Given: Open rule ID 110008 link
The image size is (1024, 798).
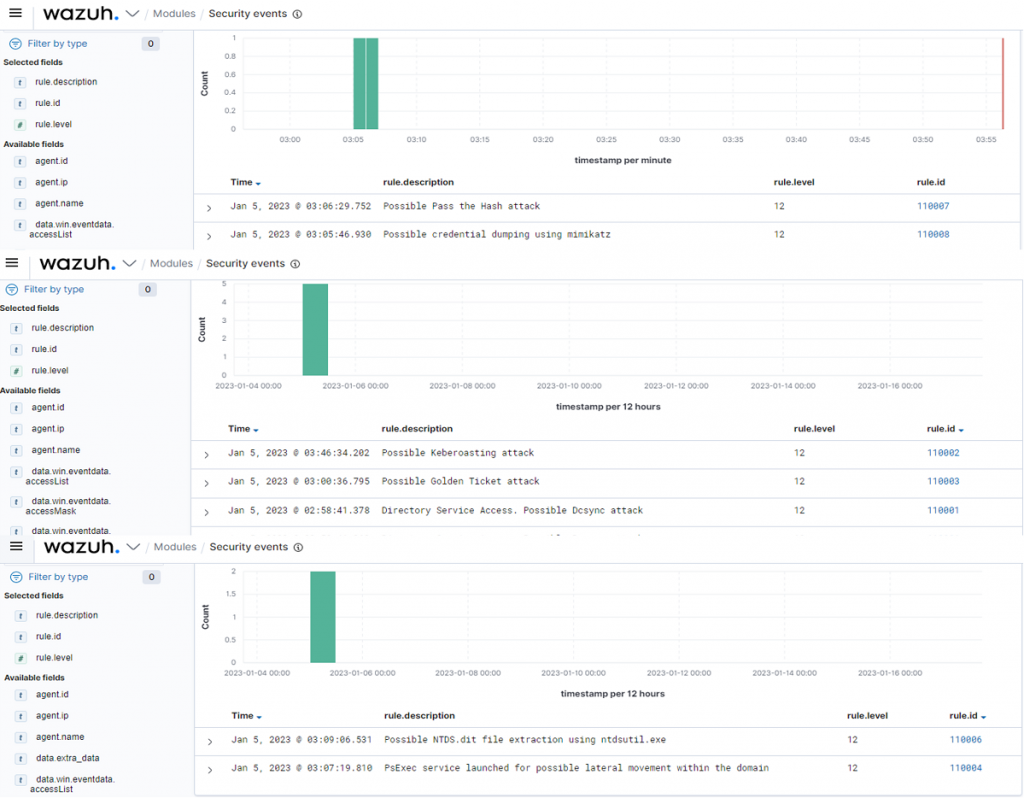Looking at the screenshot, I should pos(933,234).
